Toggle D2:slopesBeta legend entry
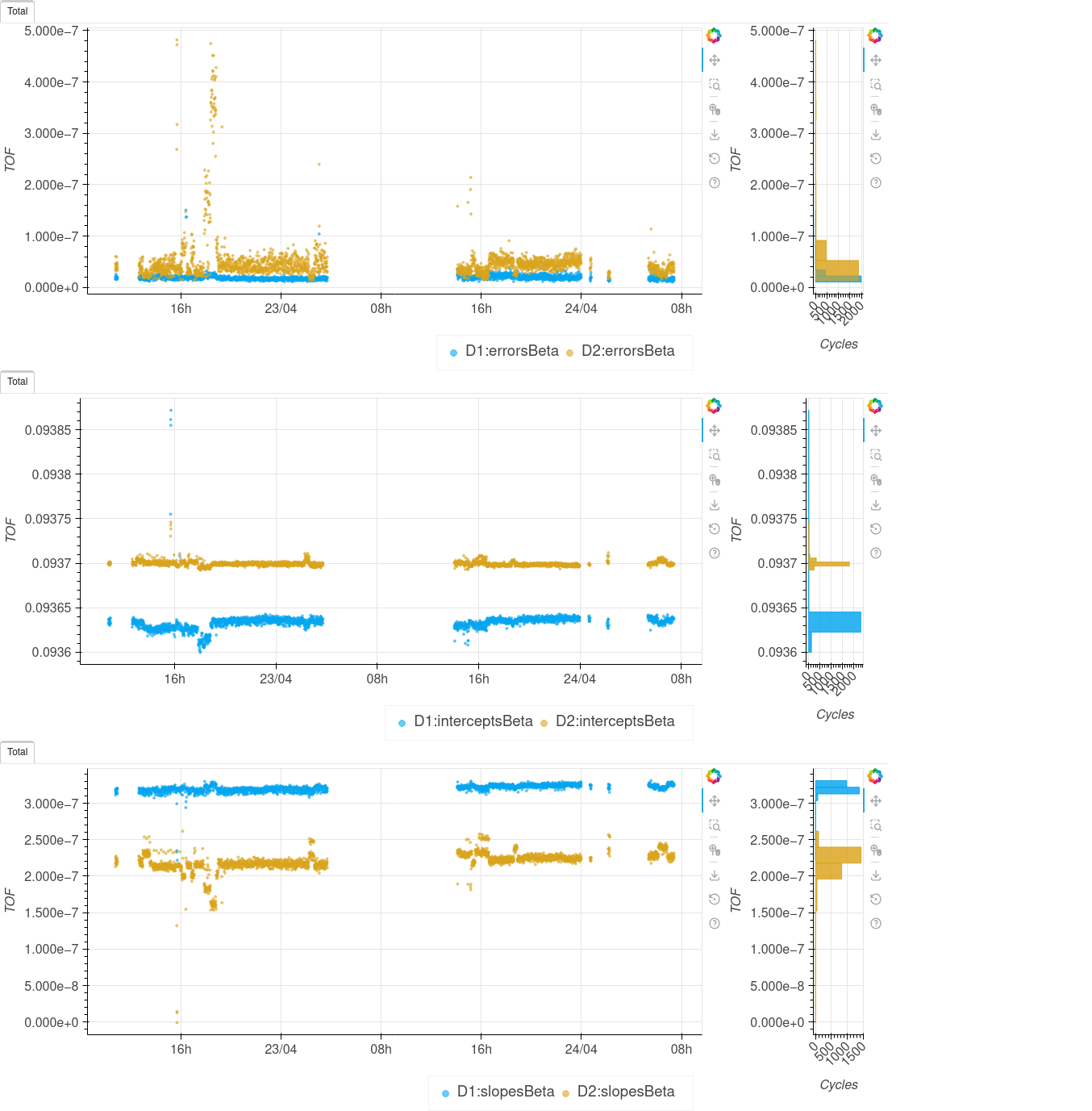 (625, 1092)
